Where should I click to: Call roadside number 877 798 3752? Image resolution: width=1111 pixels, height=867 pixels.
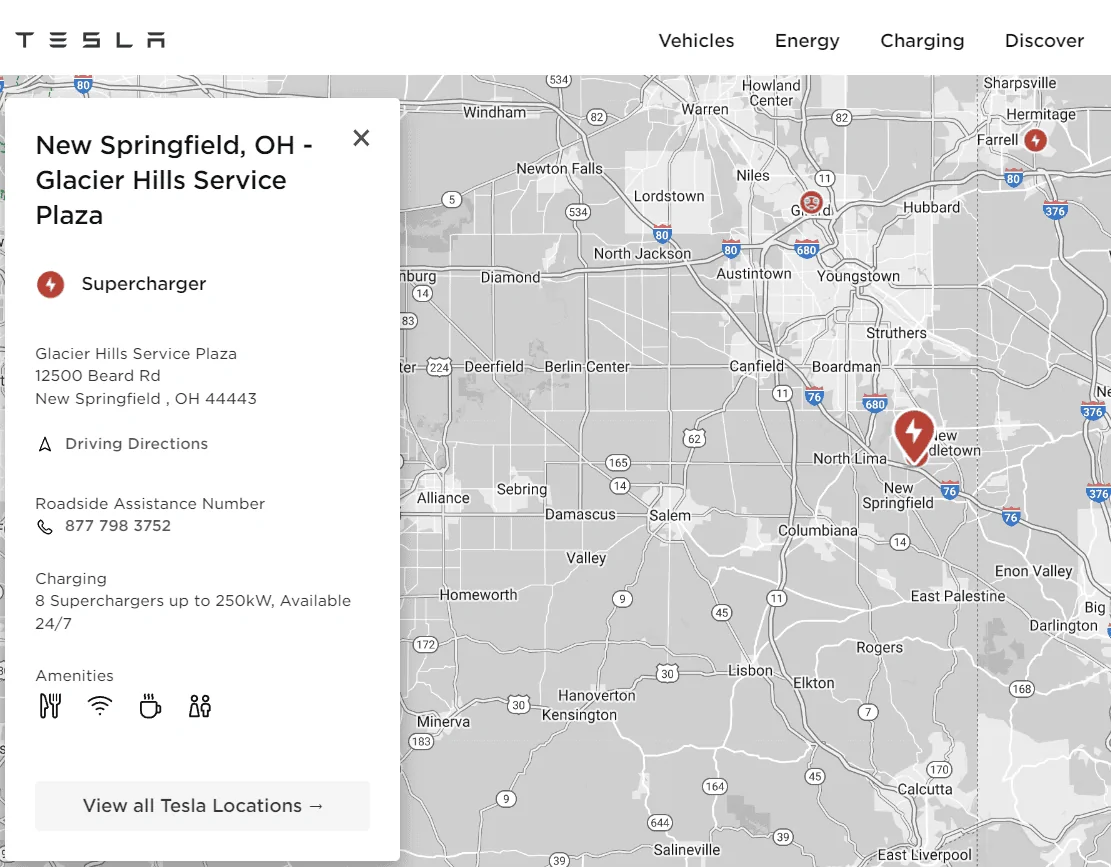(x=118, y=526)
